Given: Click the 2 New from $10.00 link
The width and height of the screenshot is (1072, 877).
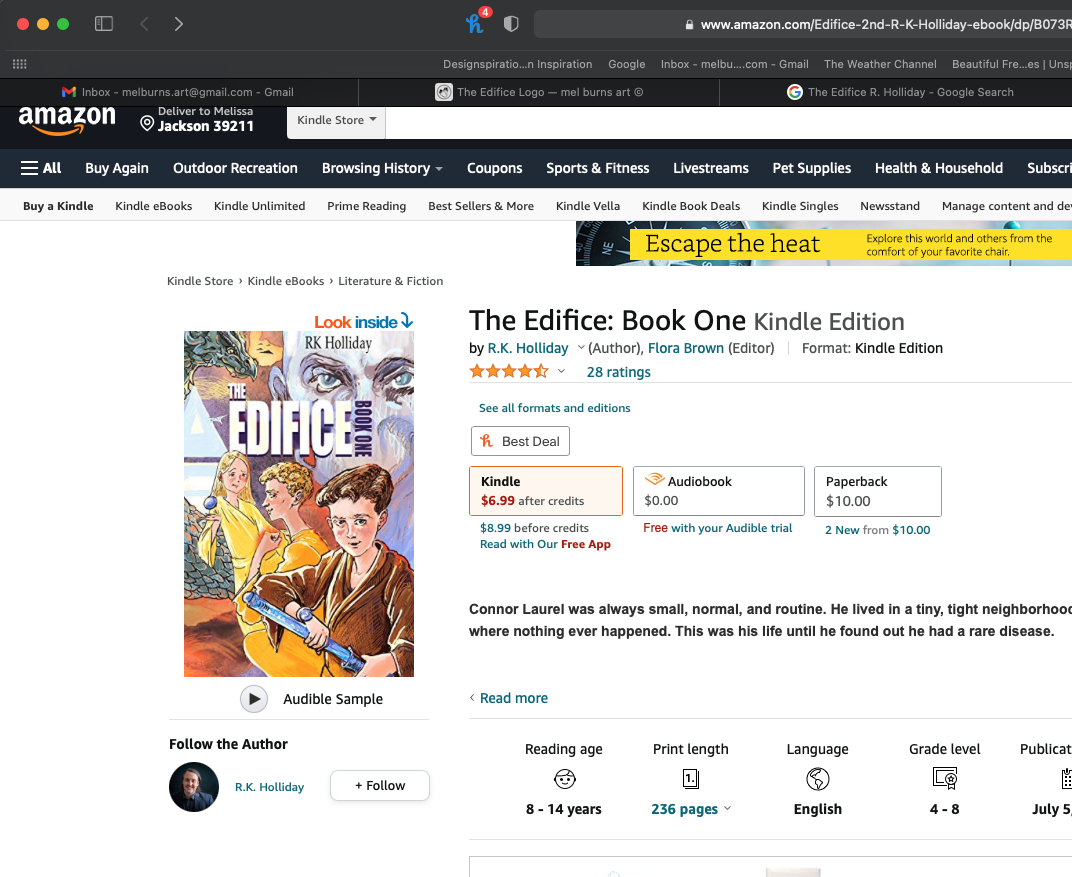Looking at the screenshot, I should point(878,530).
